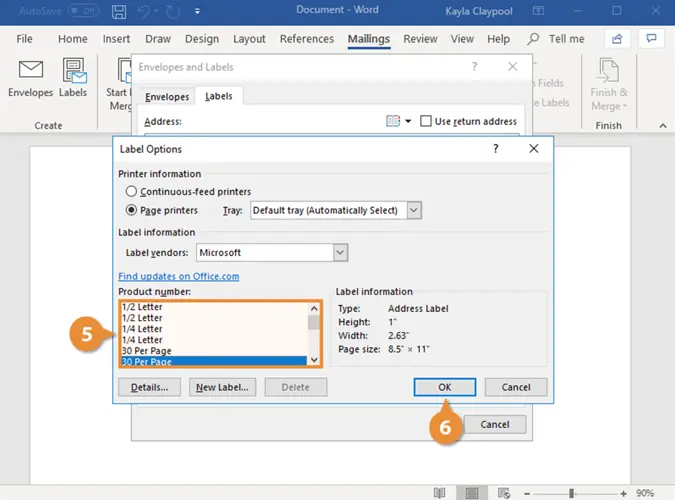Image resolution: width=675 pixels, height=500 pixels.
Task: Switch to the Home tab
Action: [73, 39]
